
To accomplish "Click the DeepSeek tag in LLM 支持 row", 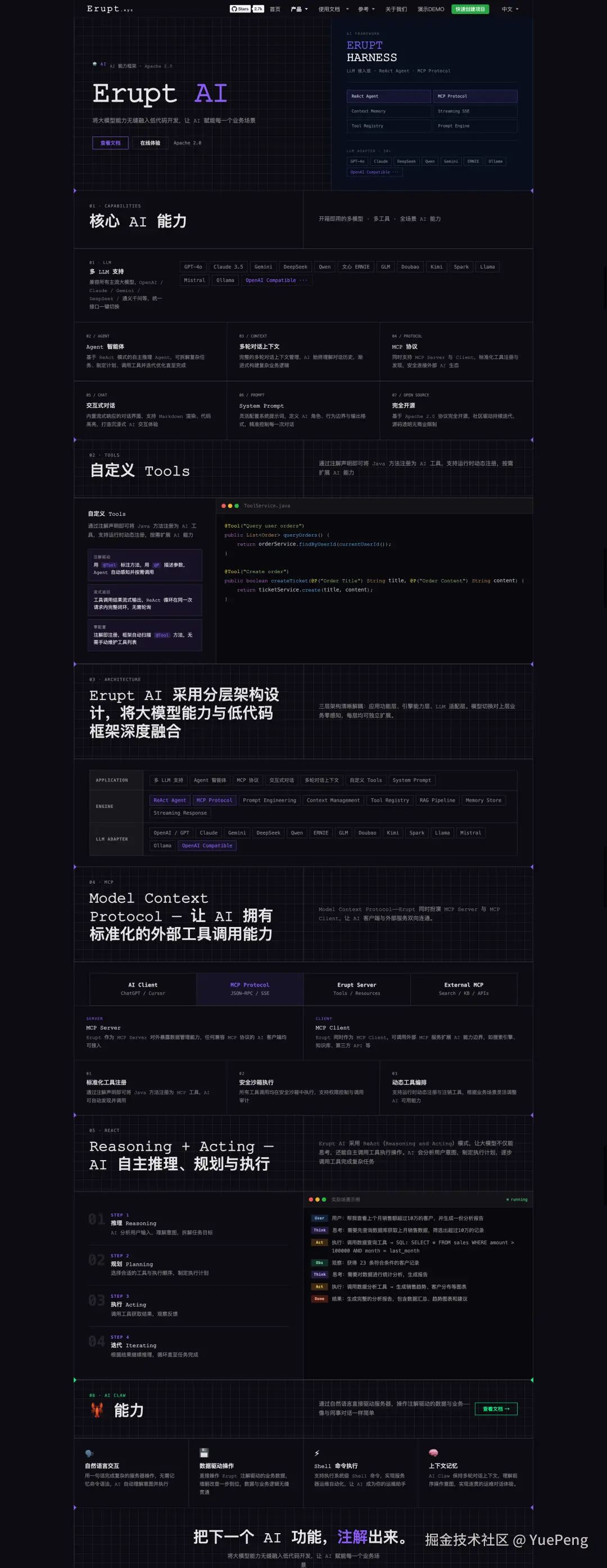I will [x=295, y=267].
